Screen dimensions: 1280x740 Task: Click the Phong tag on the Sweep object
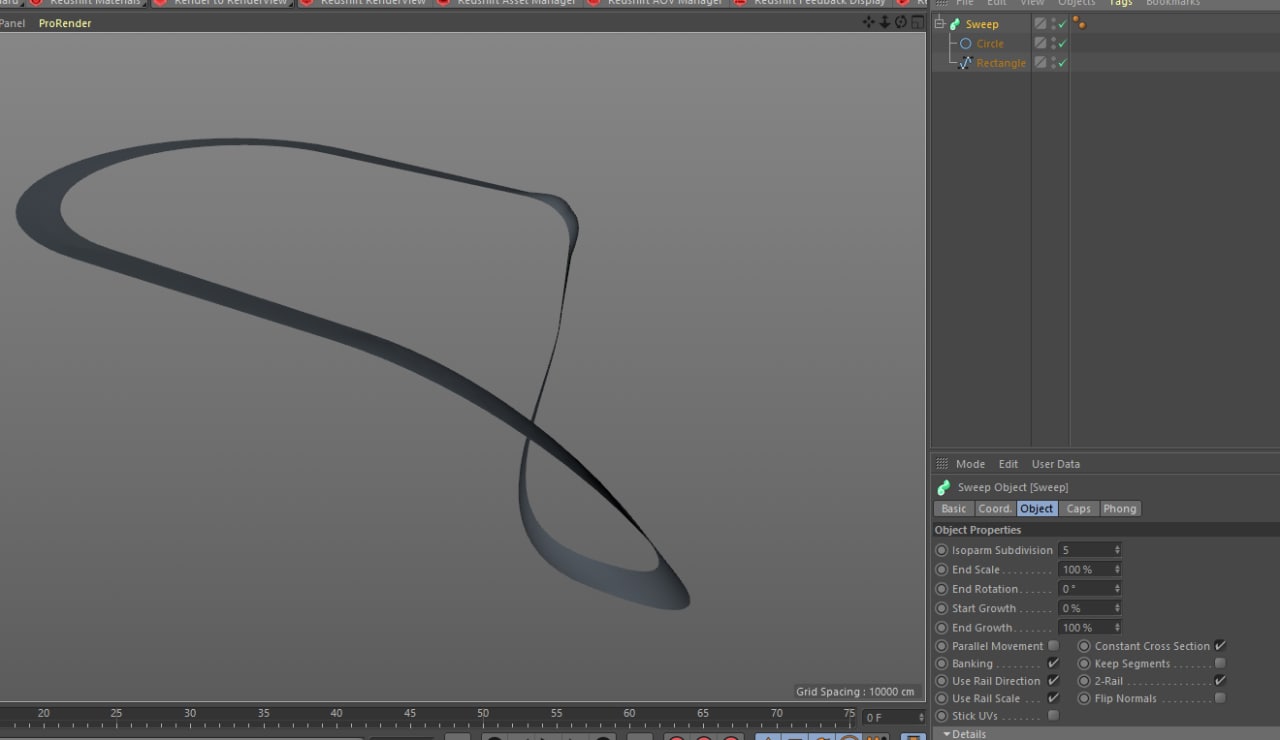[1079, 23]
